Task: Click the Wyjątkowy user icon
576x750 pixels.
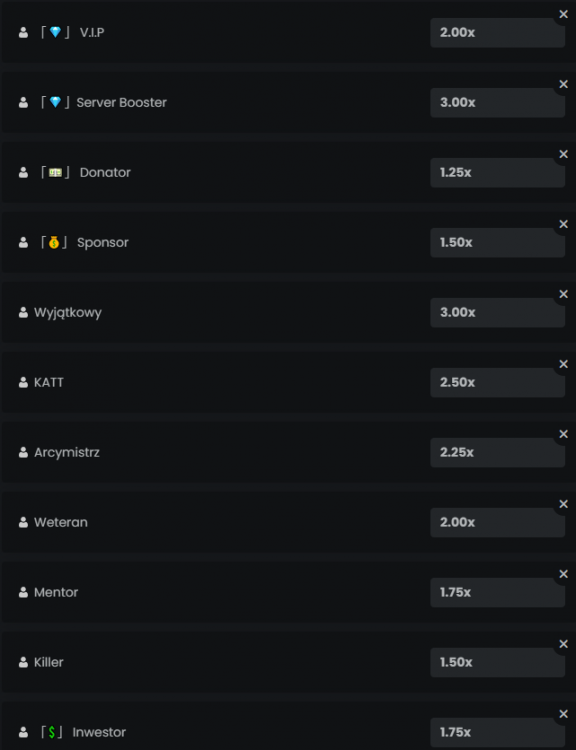Action: pos(23,312)
